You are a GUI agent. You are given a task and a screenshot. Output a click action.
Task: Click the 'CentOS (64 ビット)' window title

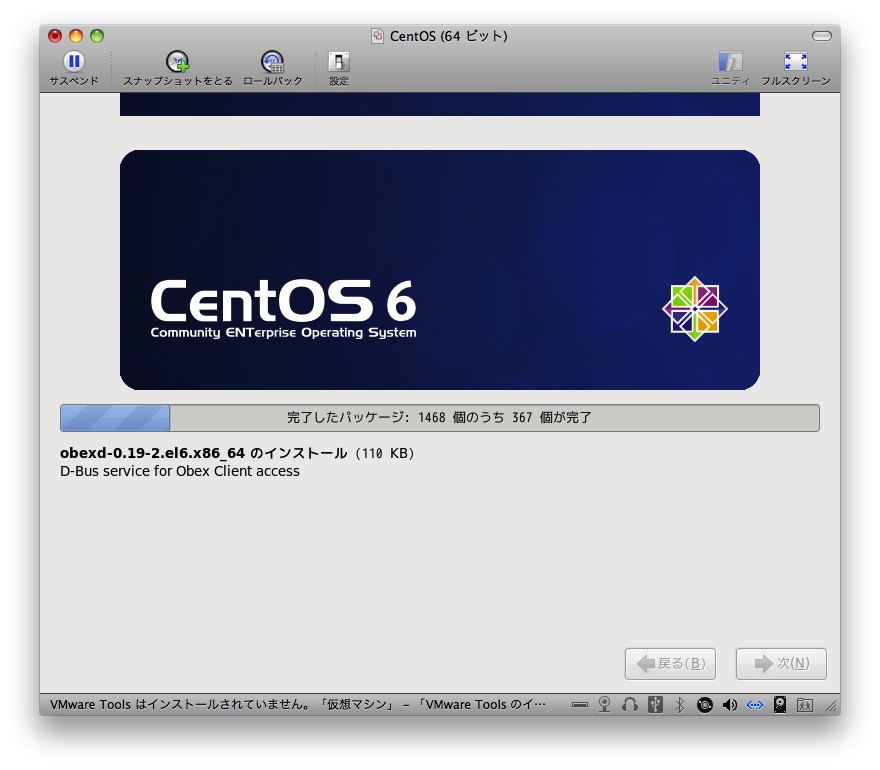448,36
